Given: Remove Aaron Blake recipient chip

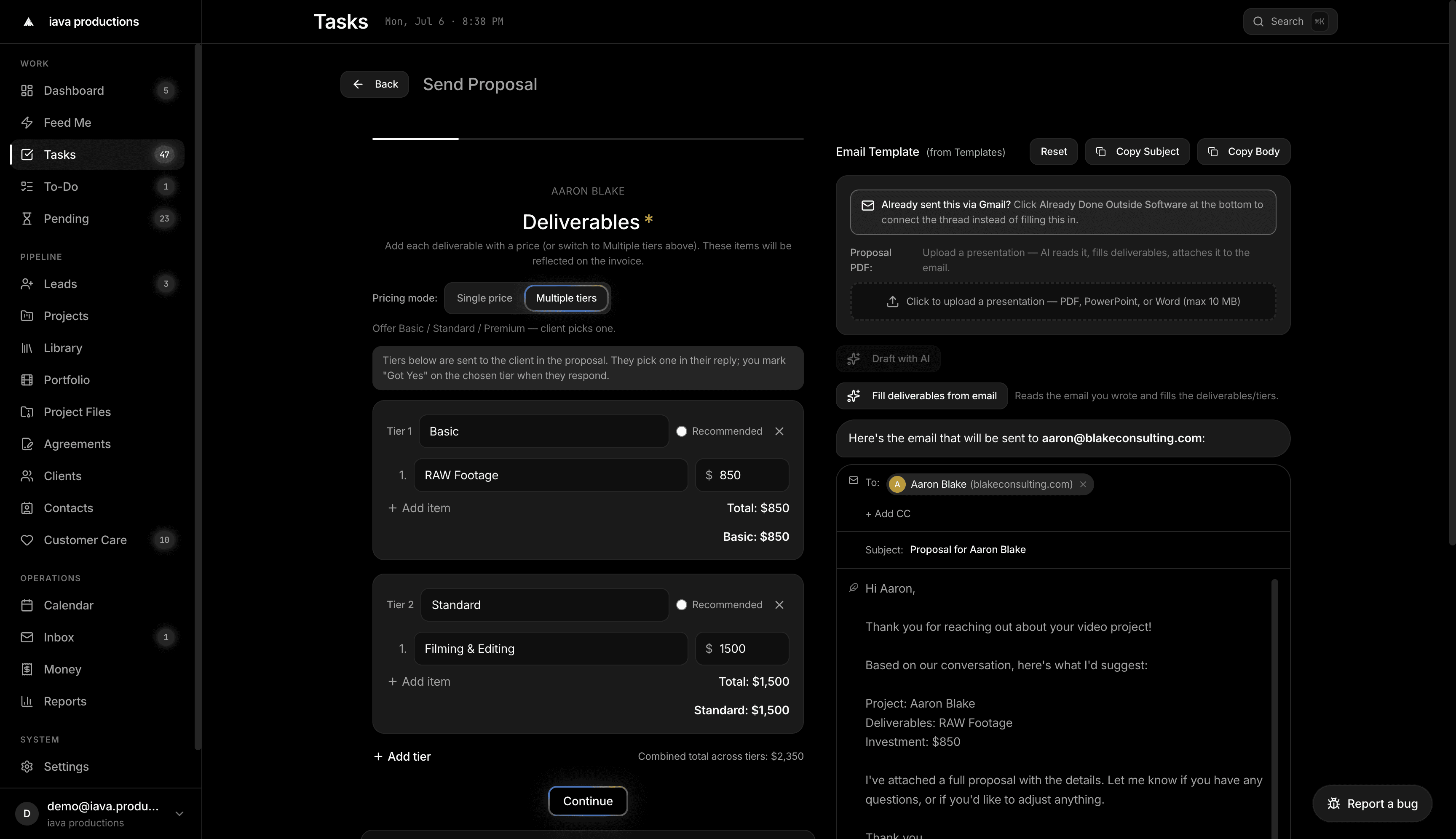Looking at the screenshot, I should [1083, 484].
